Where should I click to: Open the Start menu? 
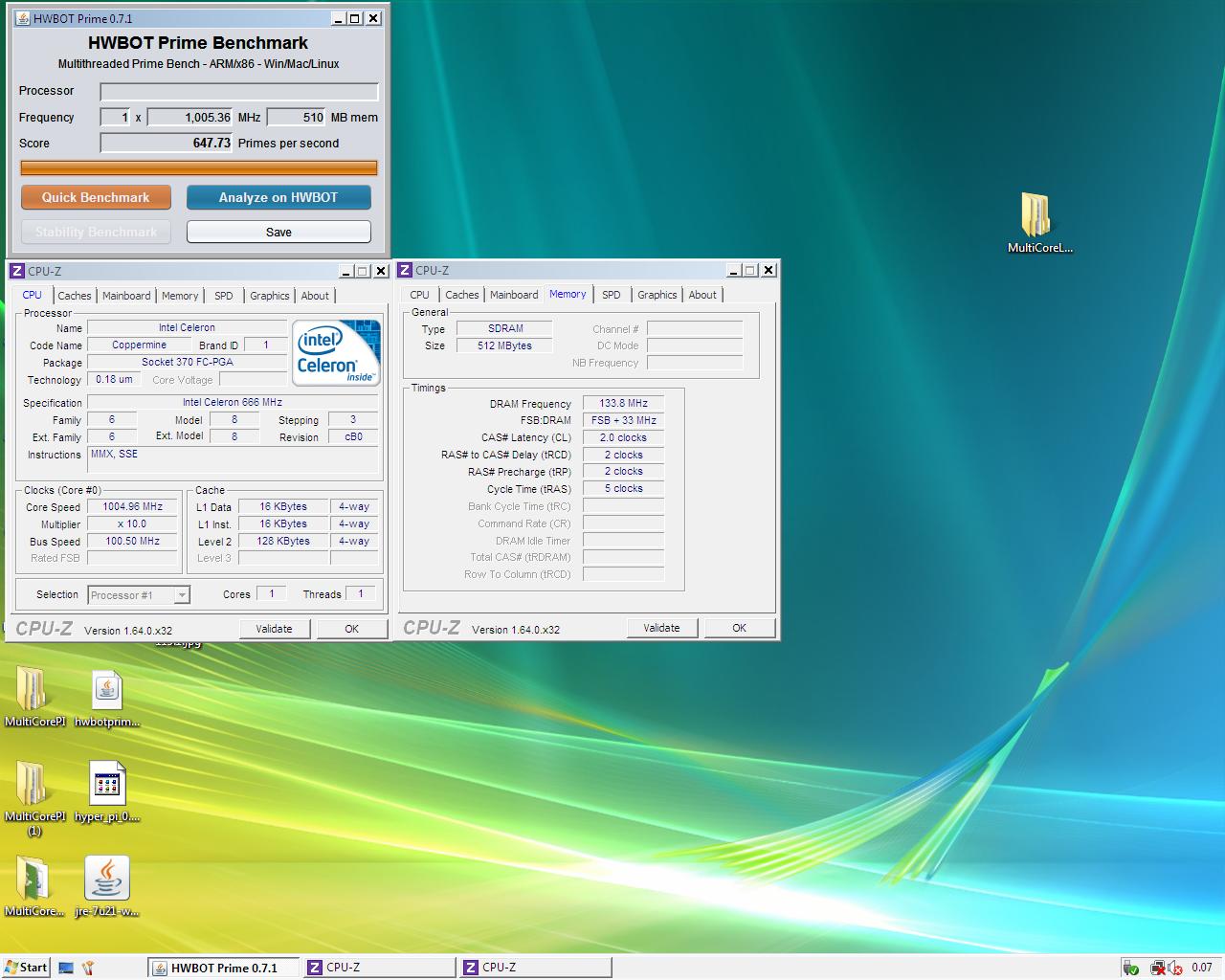click(x=26, y=968)
